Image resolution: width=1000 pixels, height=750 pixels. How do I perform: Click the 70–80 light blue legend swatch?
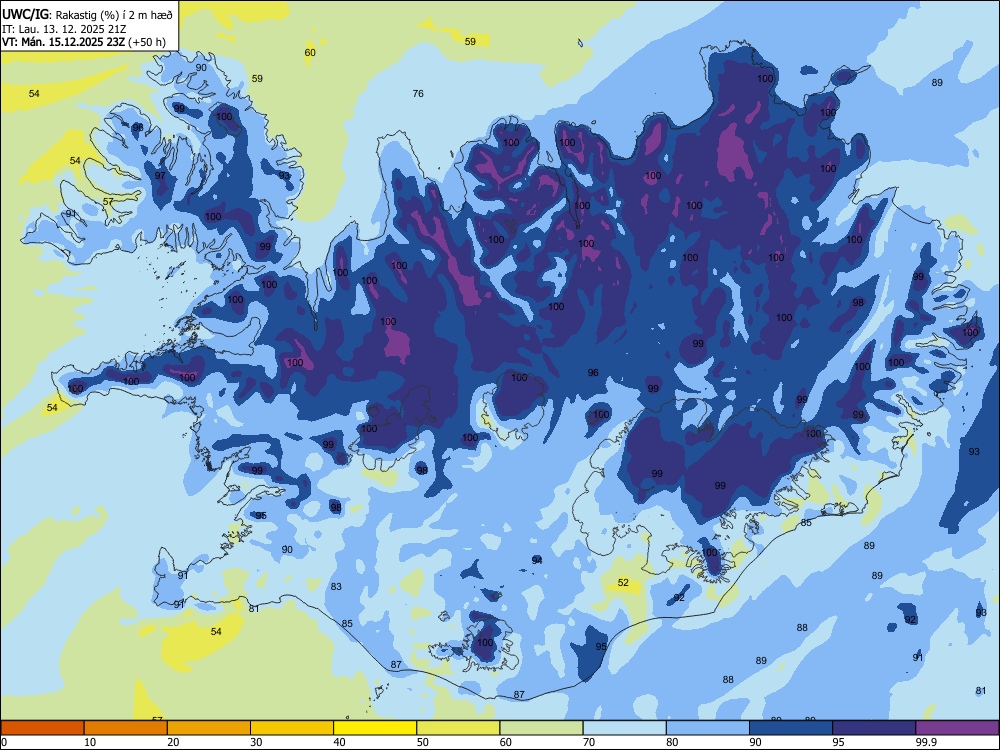click(x=624, y=728)
